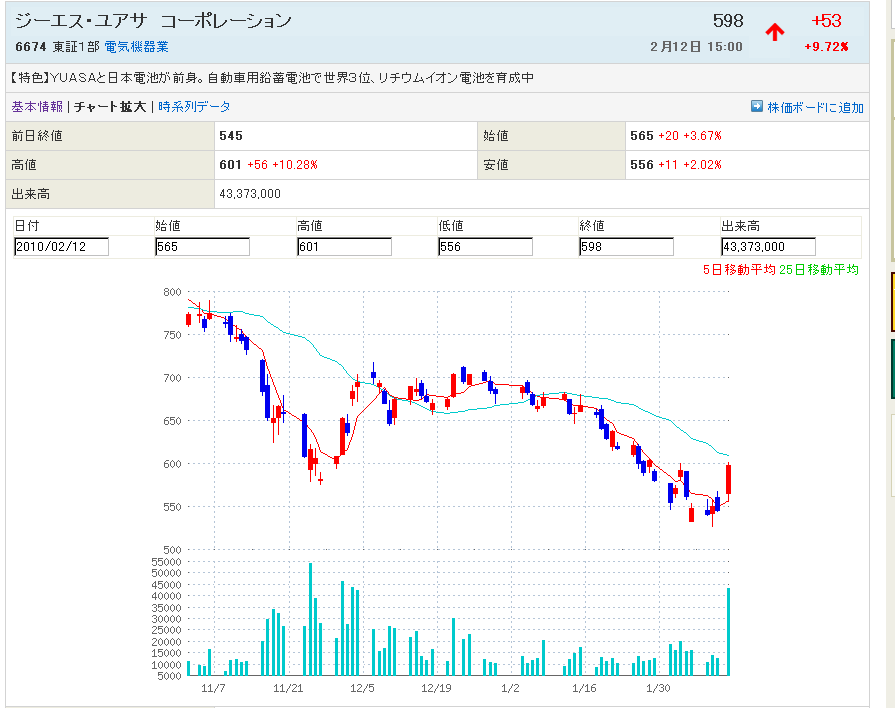895x708 pixels.
Task: Click the red up arrow price indicator
Action: (x=775, y=32)
